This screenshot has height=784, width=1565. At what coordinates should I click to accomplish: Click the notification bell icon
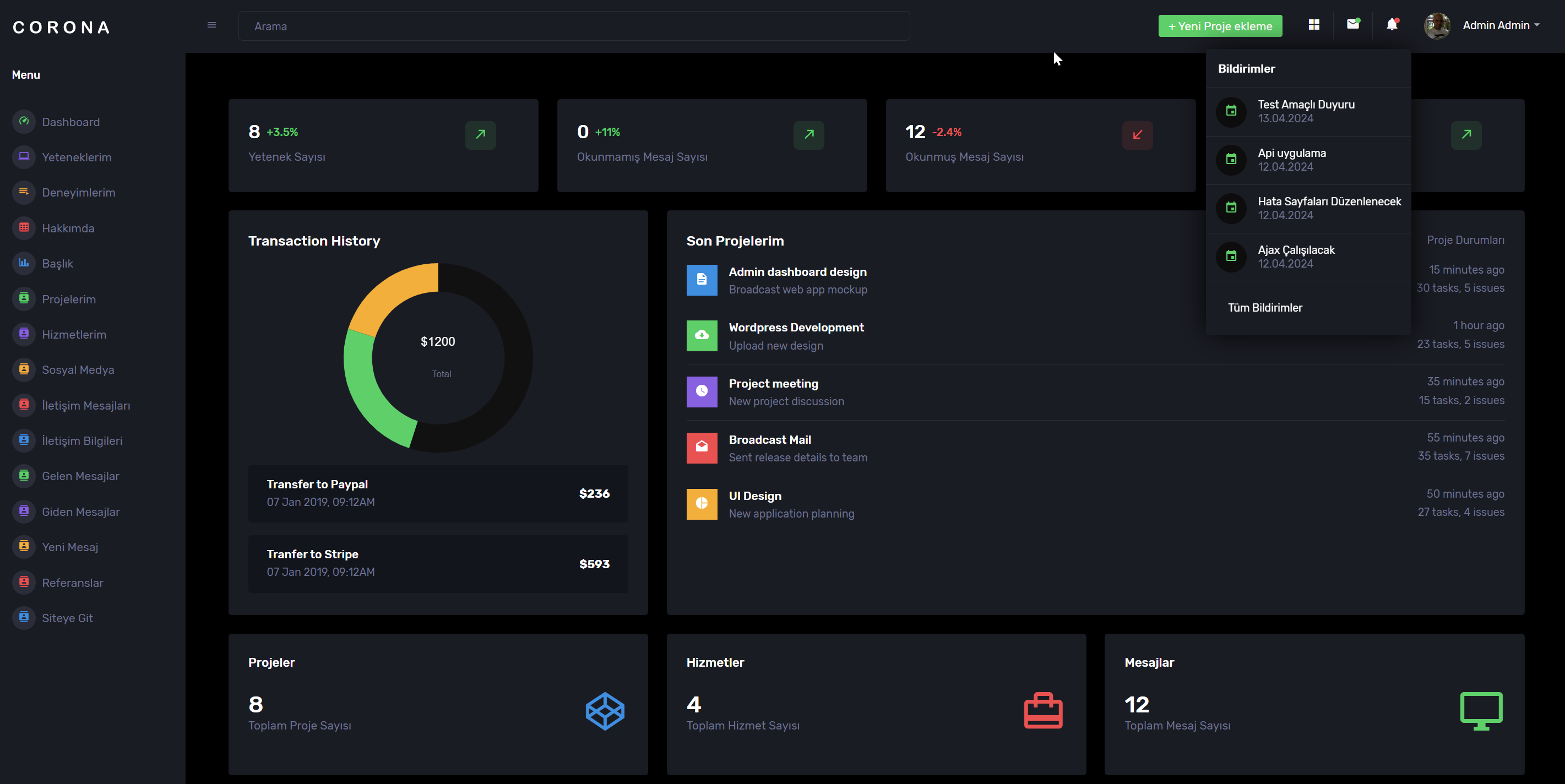coord(1391,24)
